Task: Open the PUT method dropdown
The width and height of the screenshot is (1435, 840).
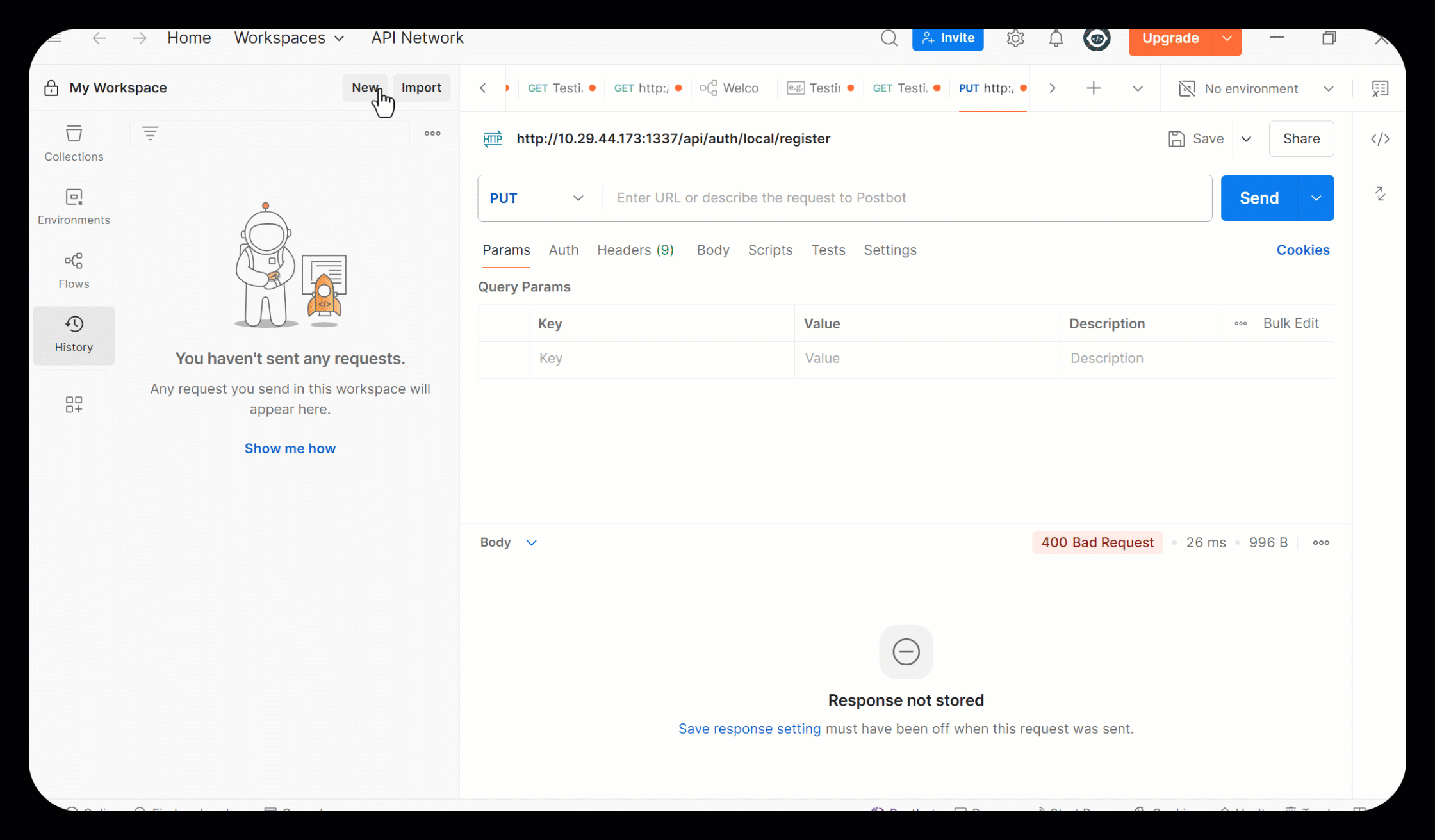Action: pyautogui.click(x=537, y=198)
